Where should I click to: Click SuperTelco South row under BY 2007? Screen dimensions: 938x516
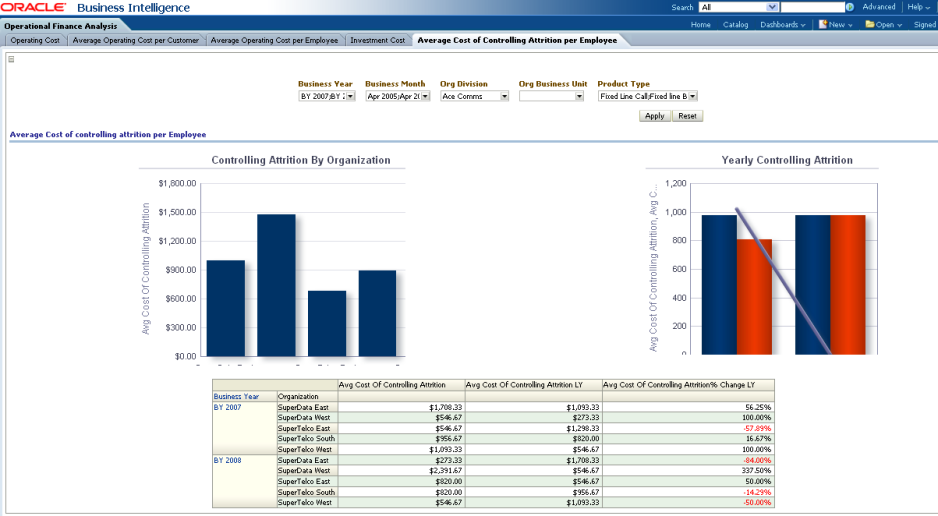(x=306, y=439)
